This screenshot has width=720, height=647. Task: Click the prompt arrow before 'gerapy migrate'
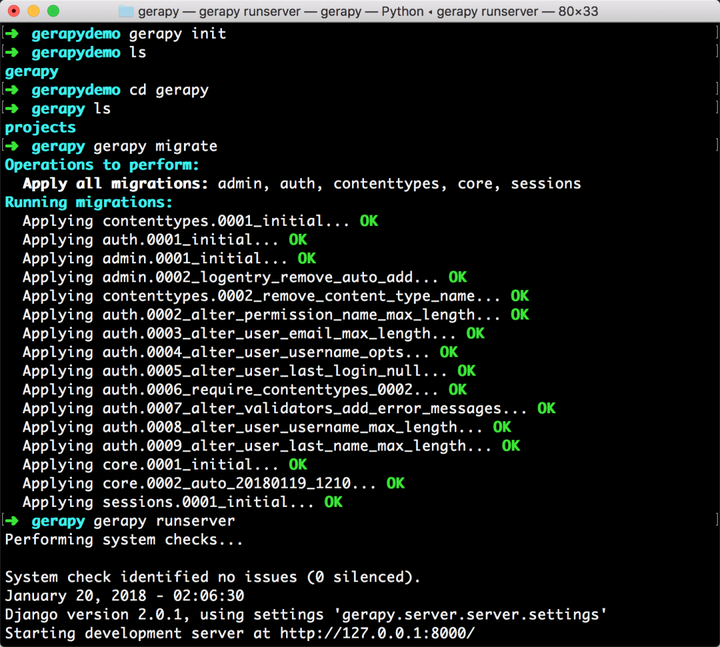12,146
